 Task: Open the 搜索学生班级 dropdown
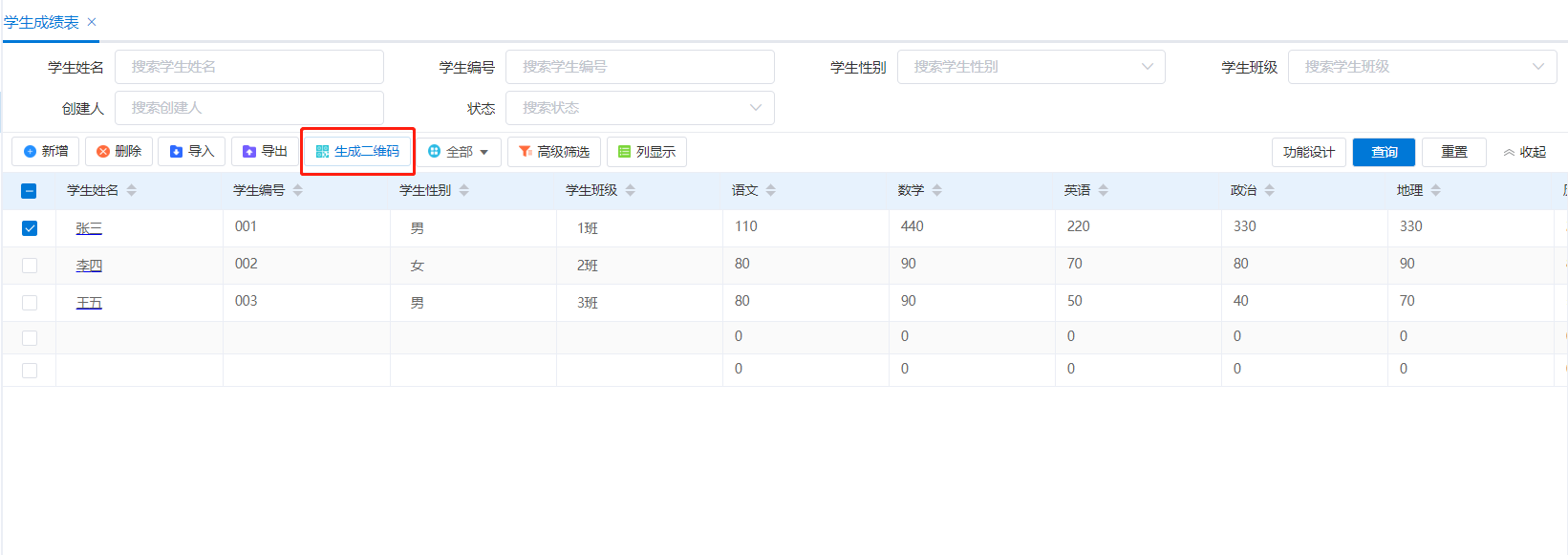tap(1422, 67)
